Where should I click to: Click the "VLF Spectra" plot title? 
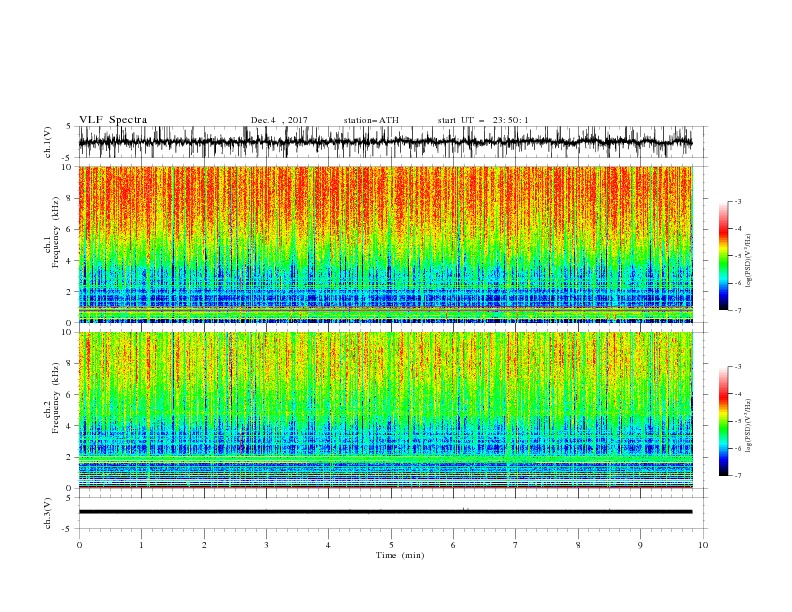click(113, 120)
